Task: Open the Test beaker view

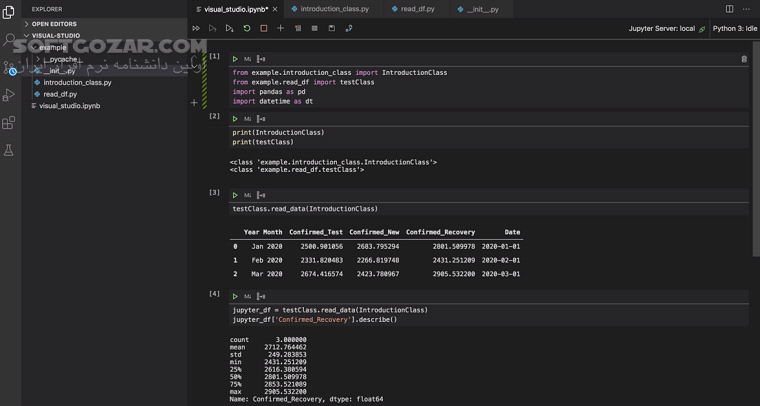Action: 9,151
